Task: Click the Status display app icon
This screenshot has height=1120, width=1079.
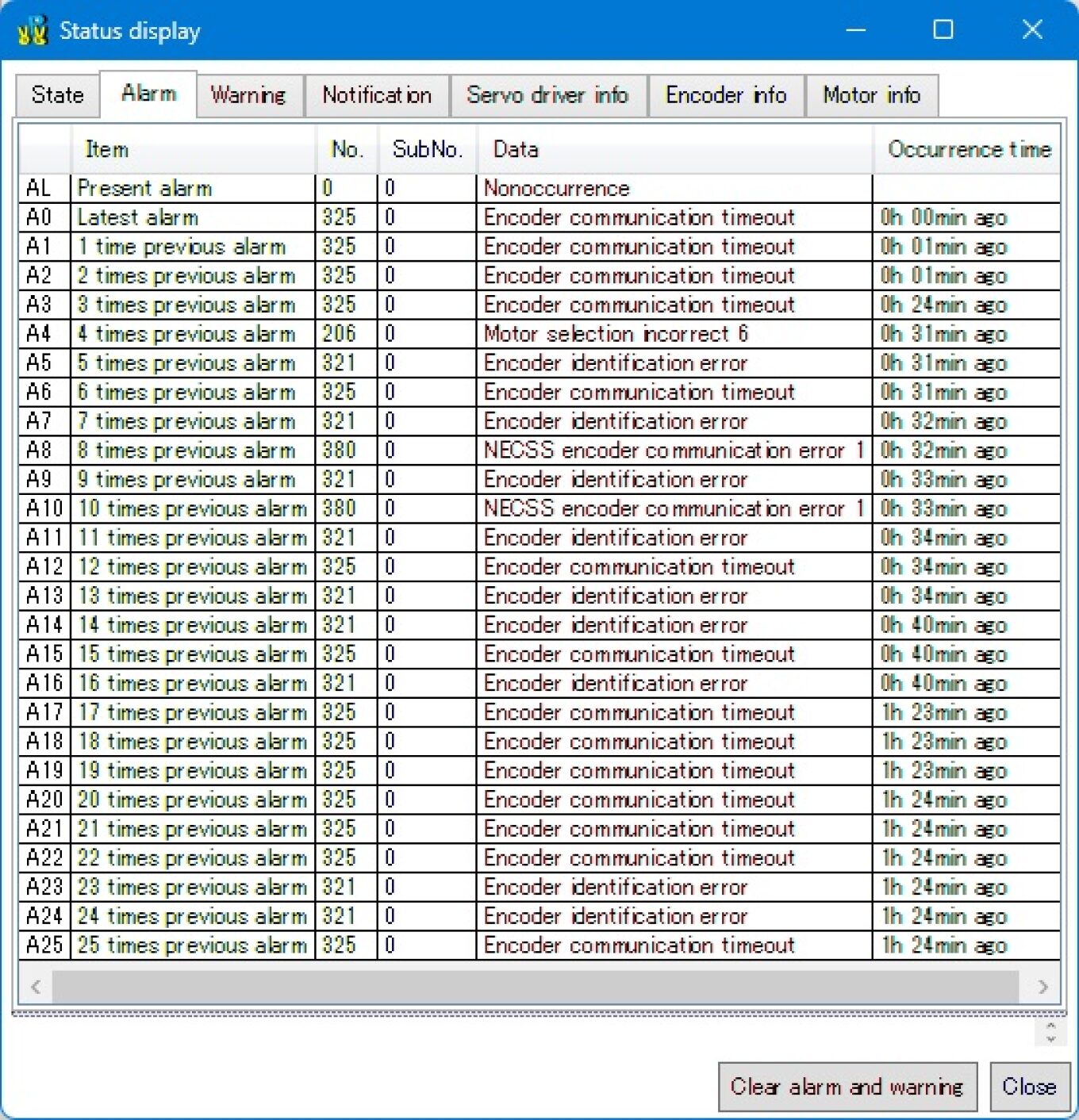Action: click(32, 30)
